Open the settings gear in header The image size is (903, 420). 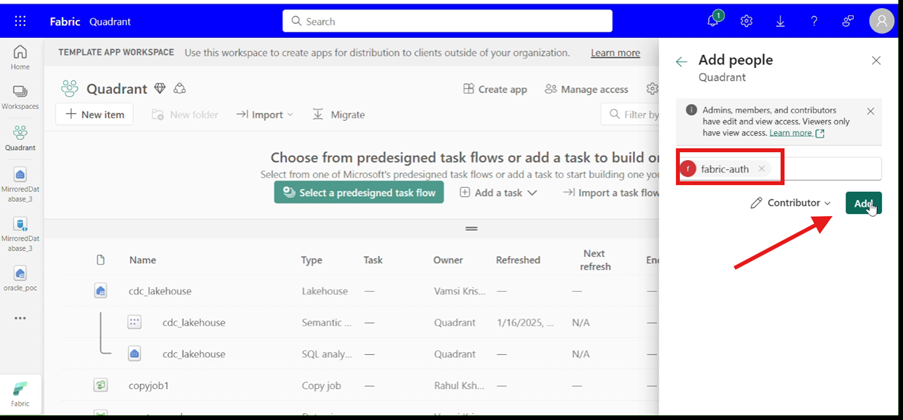(x=746, y=21)
